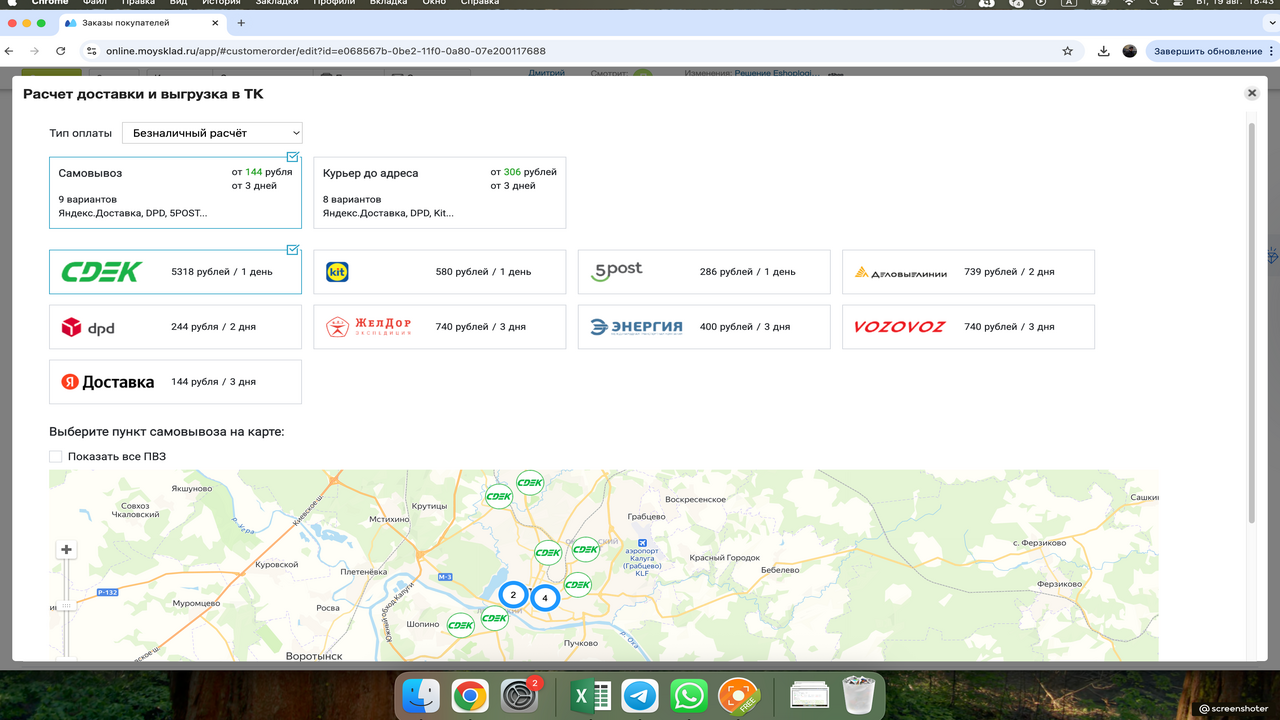Open Telegram from the dock
Screen dimensions: 1280x720
[x=640, y=695]
